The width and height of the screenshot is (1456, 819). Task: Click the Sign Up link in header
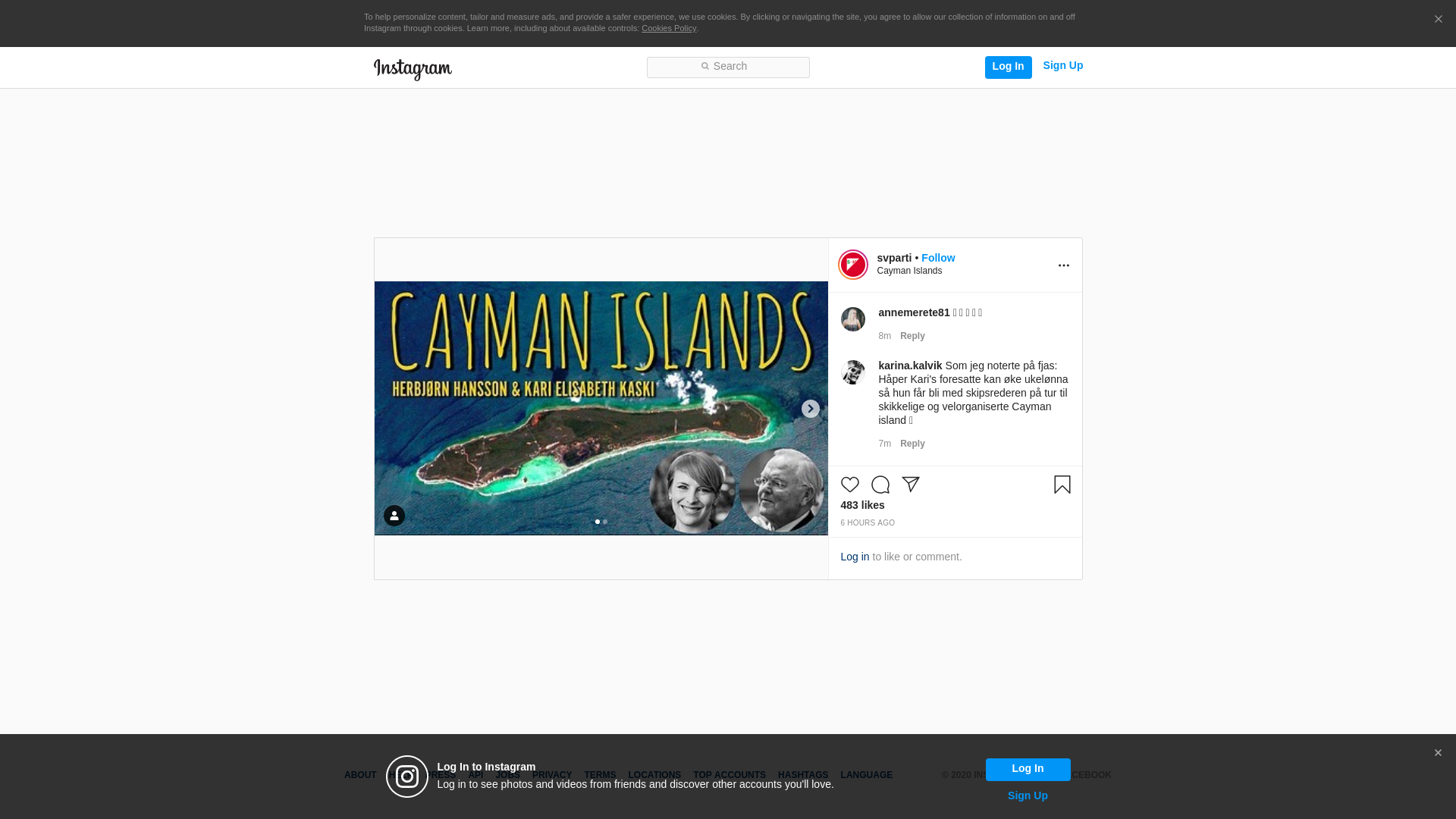(1062, 66)
